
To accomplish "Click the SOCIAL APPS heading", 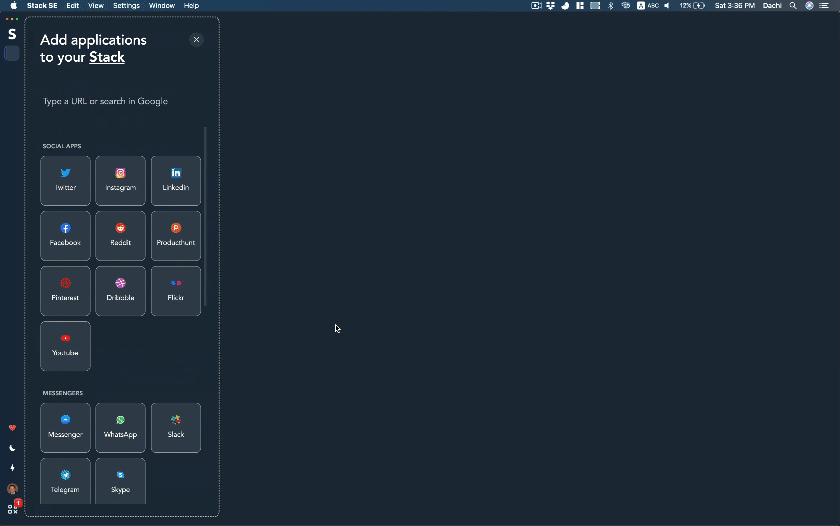I will [x=62, y=146].
